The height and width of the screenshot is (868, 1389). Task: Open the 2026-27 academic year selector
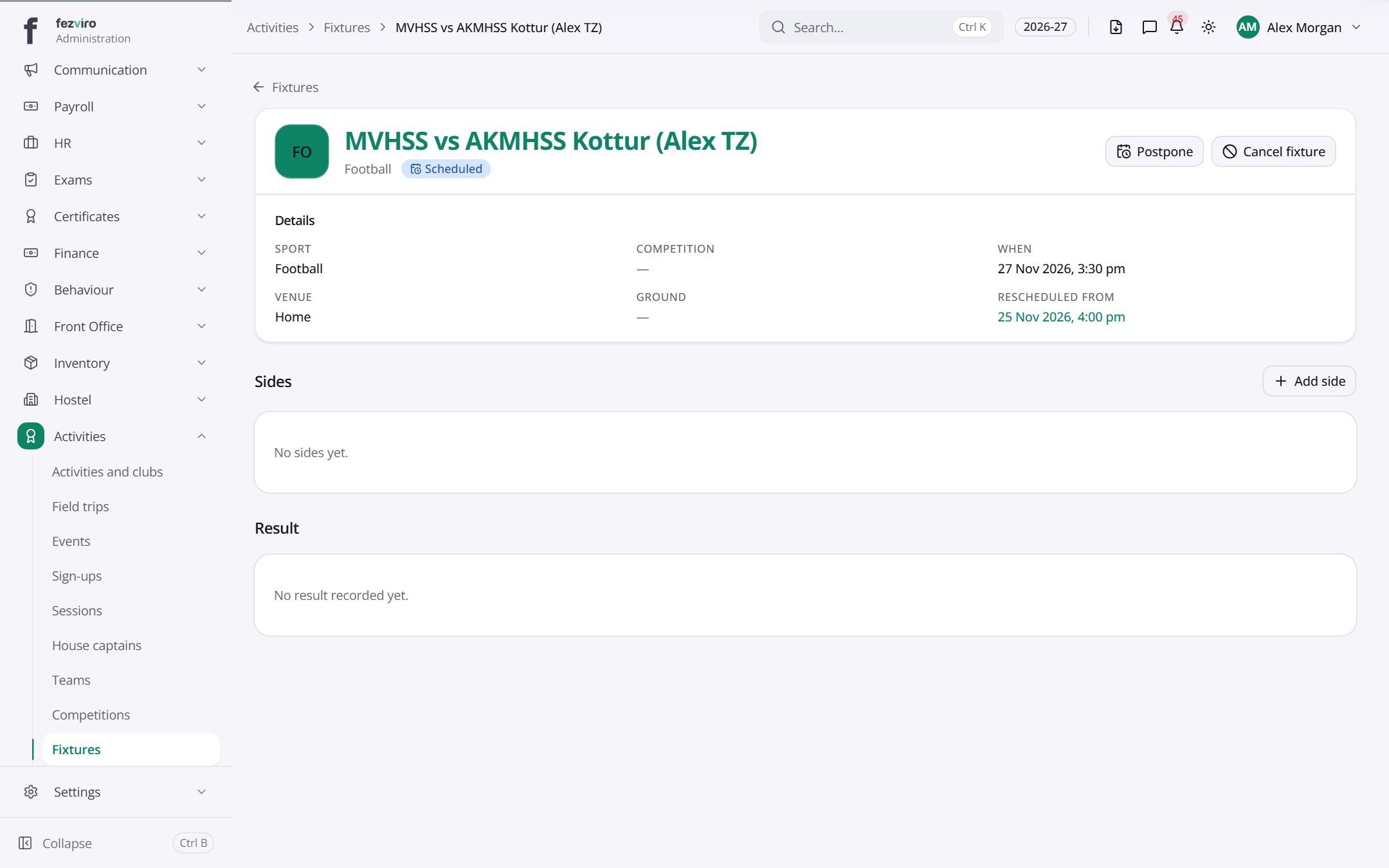click(1045, 27)
